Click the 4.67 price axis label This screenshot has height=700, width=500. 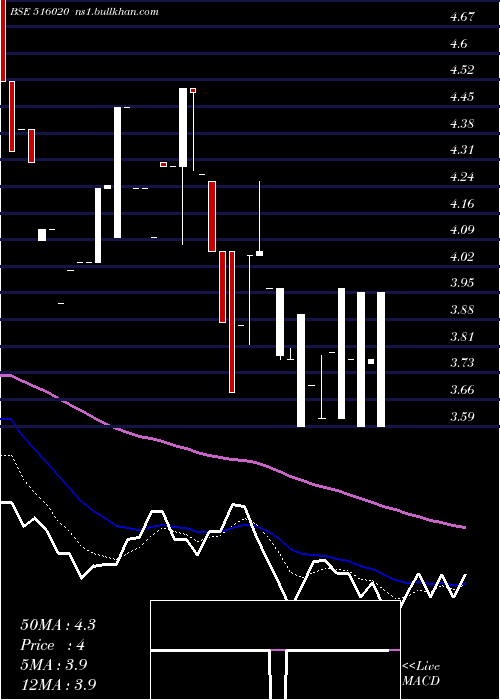point(462,17)
